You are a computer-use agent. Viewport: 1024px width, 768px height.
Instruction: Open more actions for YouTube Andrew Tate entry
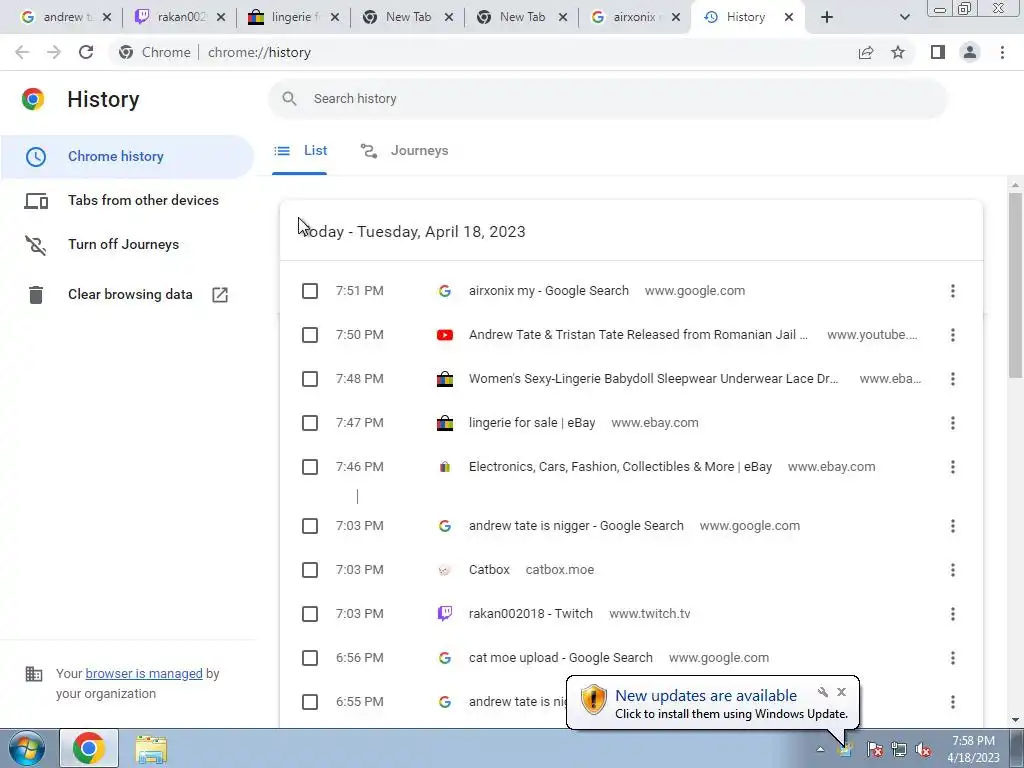pos(953,335)
